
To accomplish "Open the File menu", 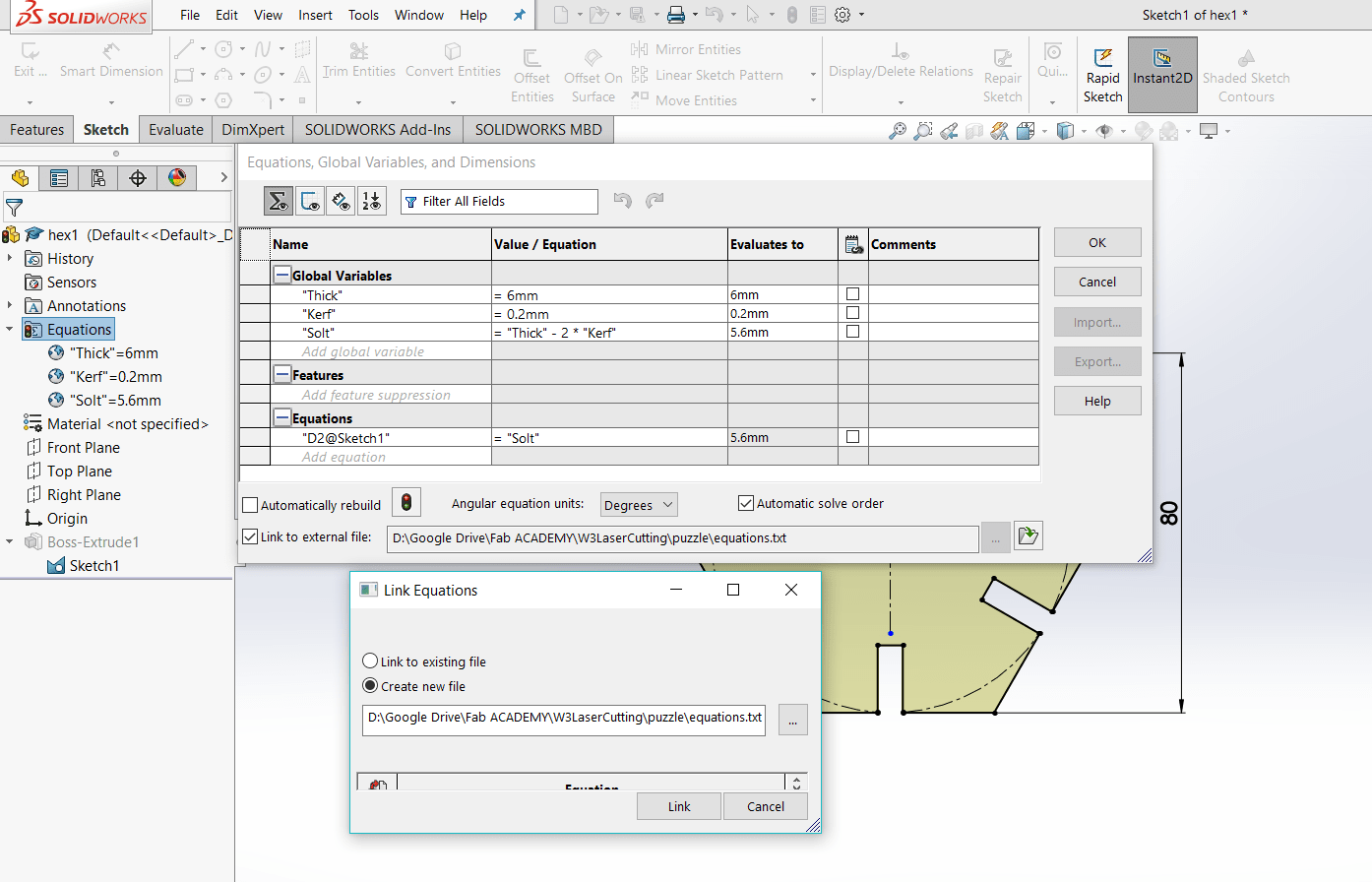I will coord(190,15).
